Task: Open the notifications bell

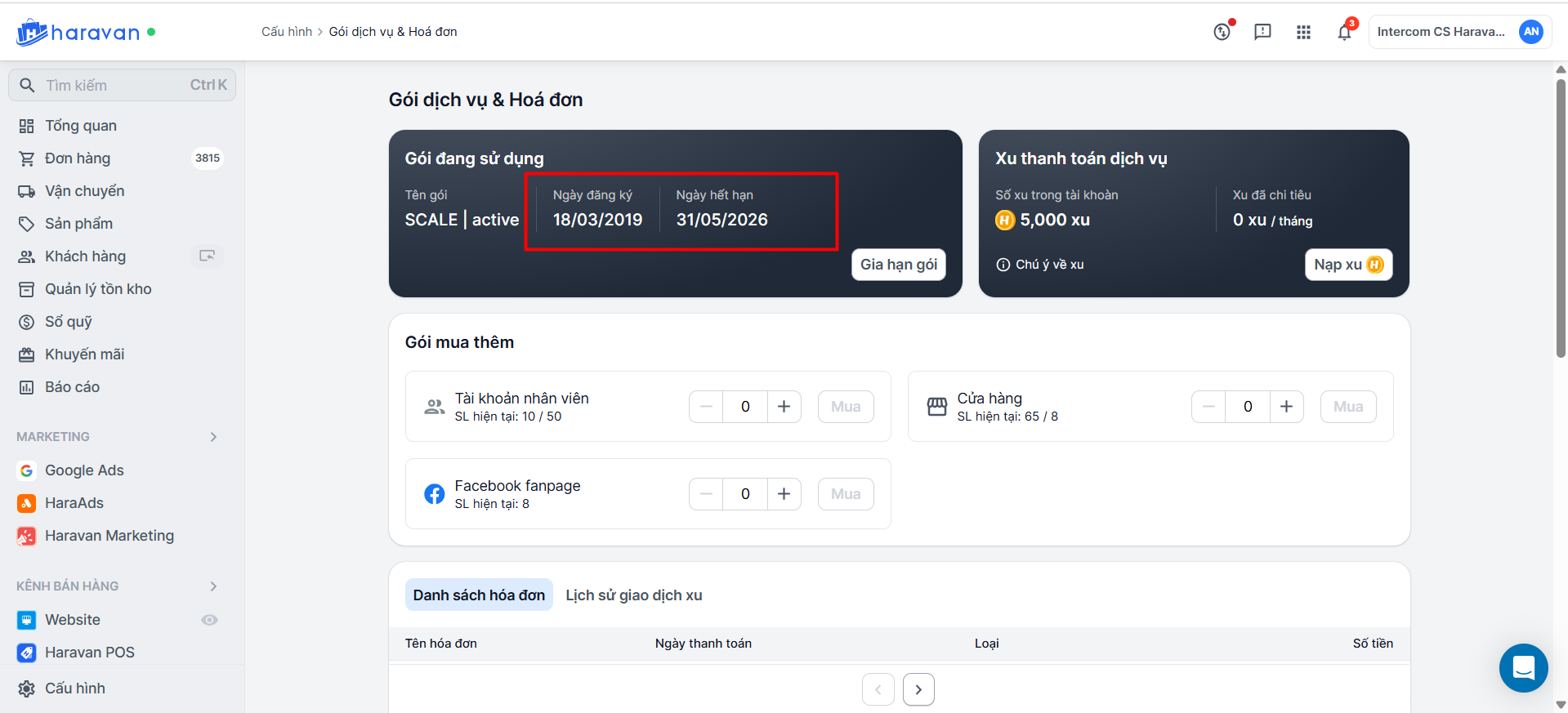Action: click(1345, 32)
